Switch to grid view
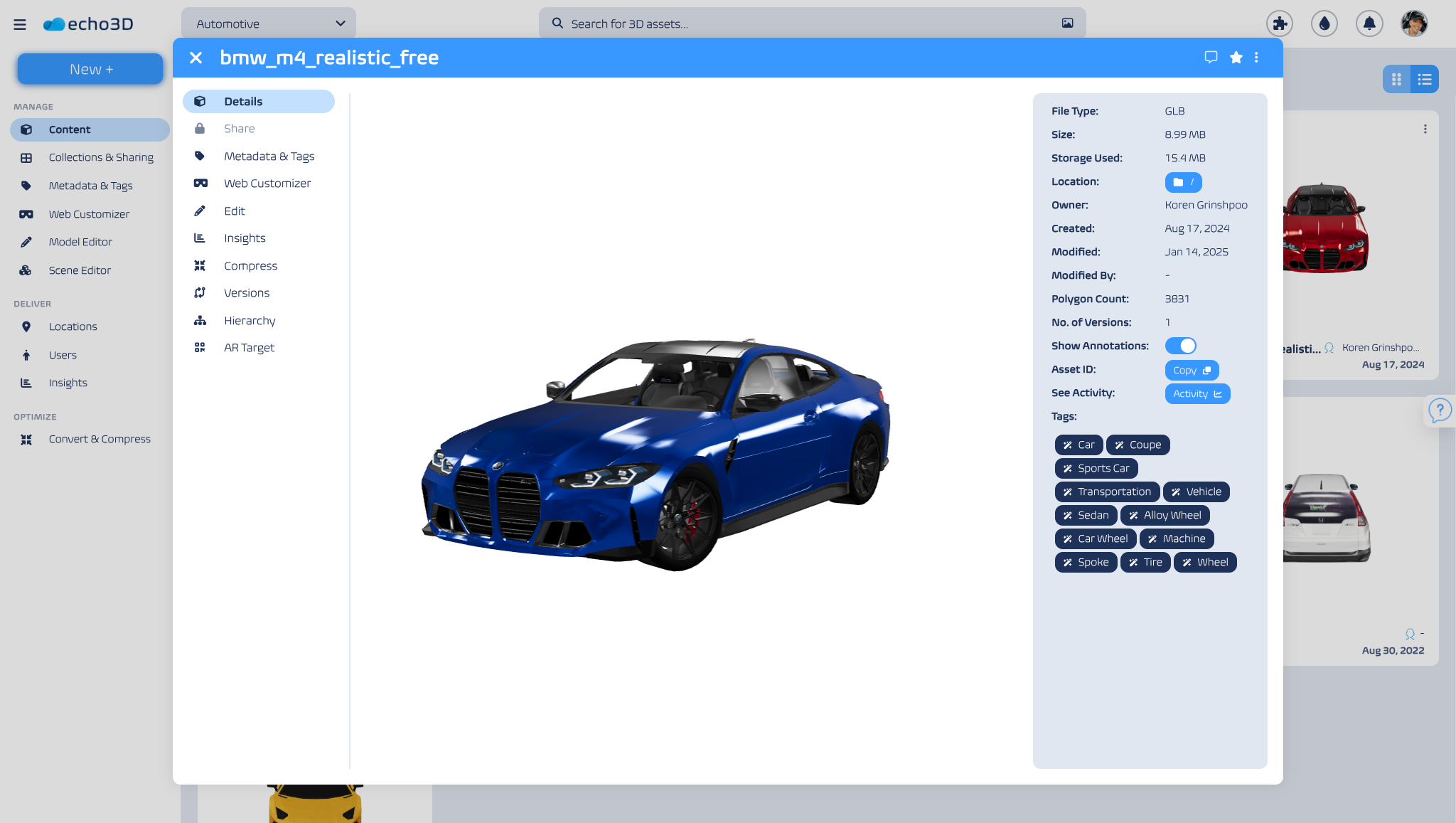 [x=1396, y=79]
